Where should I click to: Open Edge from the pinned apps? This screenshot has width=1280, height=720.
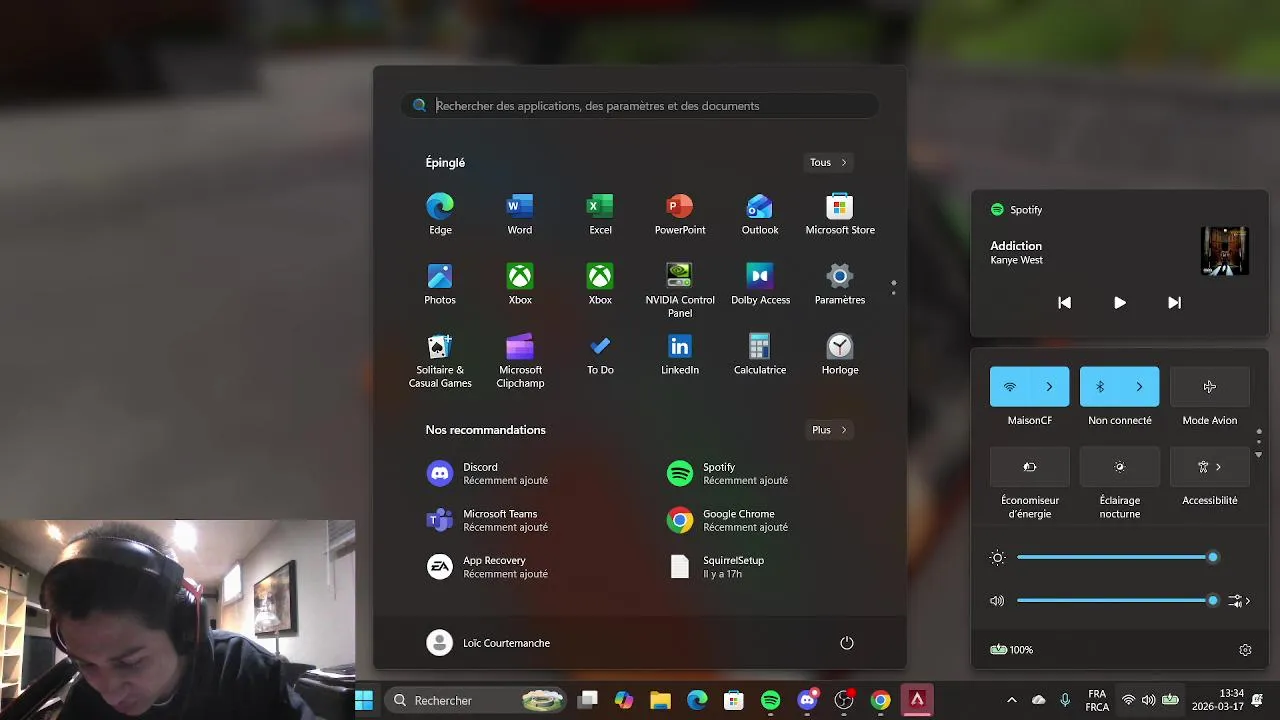click(x=440, y=215)
